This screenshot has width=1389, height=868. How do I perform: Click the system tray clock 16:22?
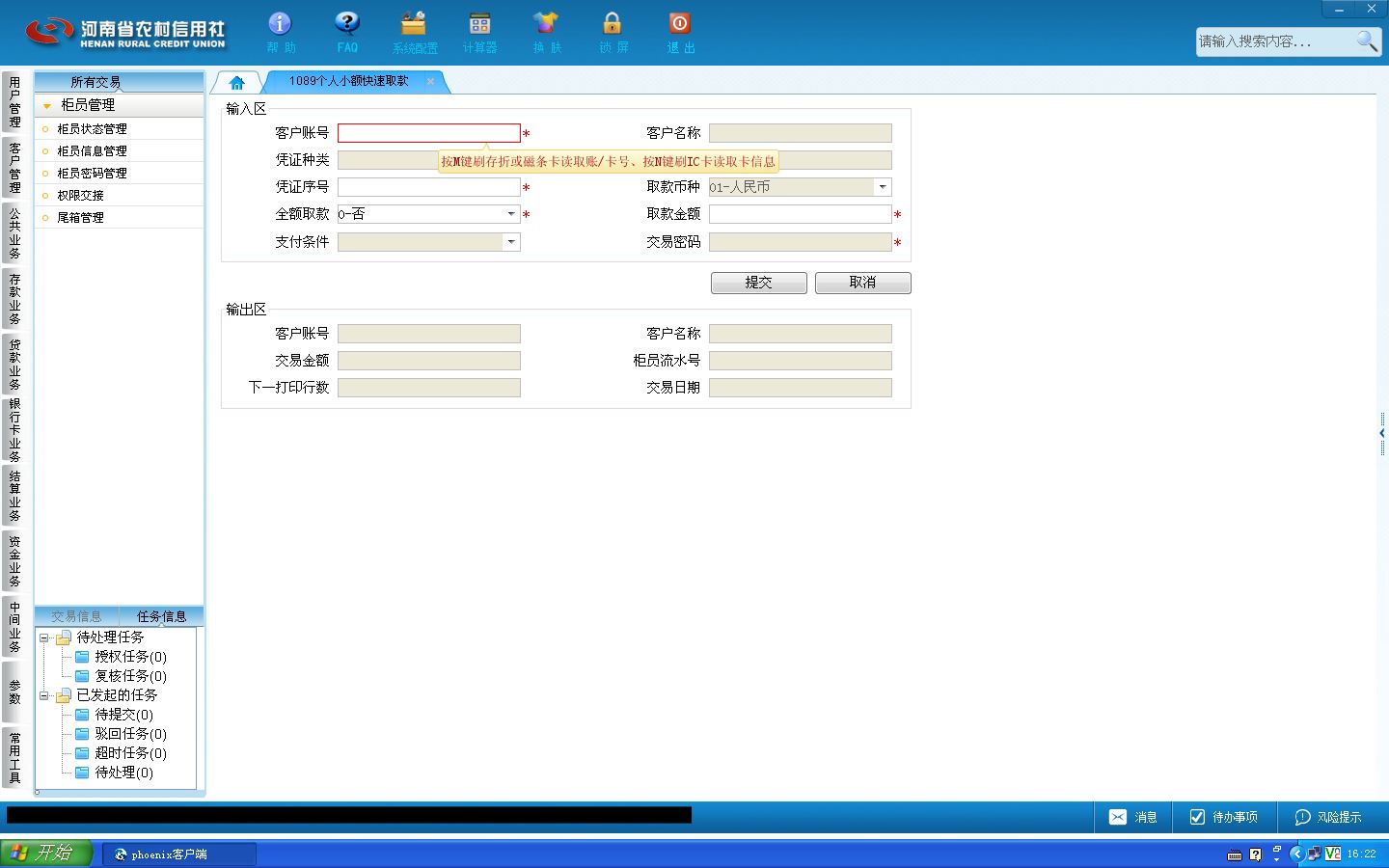click(1361, 854)
